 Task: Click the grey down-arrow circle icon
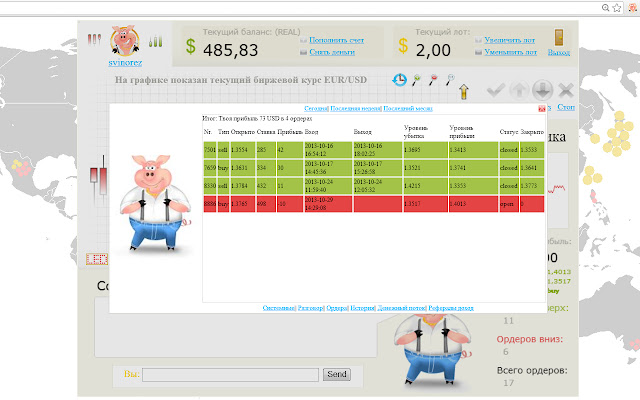coord(542,90)
